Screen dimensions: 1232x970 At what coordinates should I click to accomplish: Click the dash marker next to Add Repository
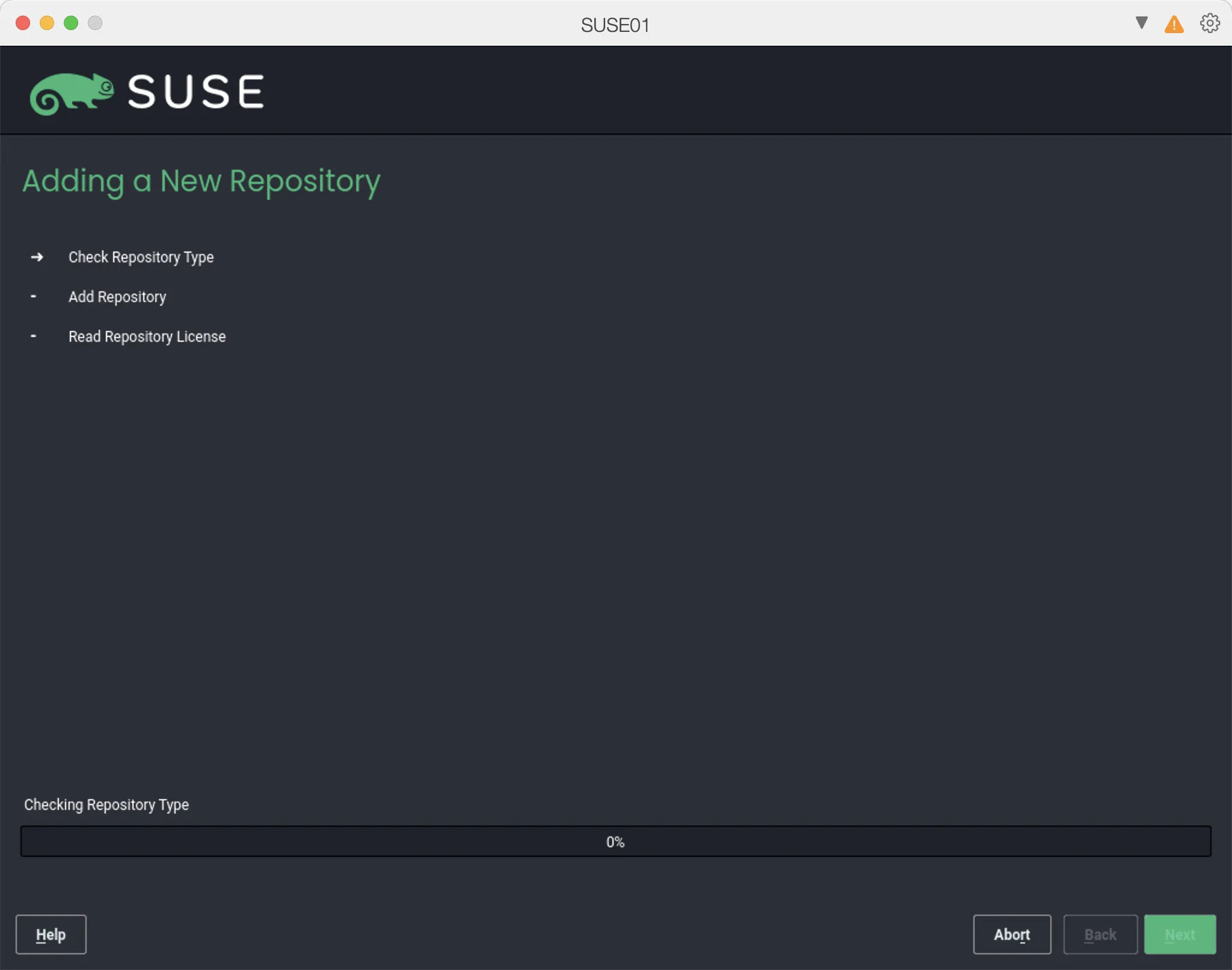[34, 296]
